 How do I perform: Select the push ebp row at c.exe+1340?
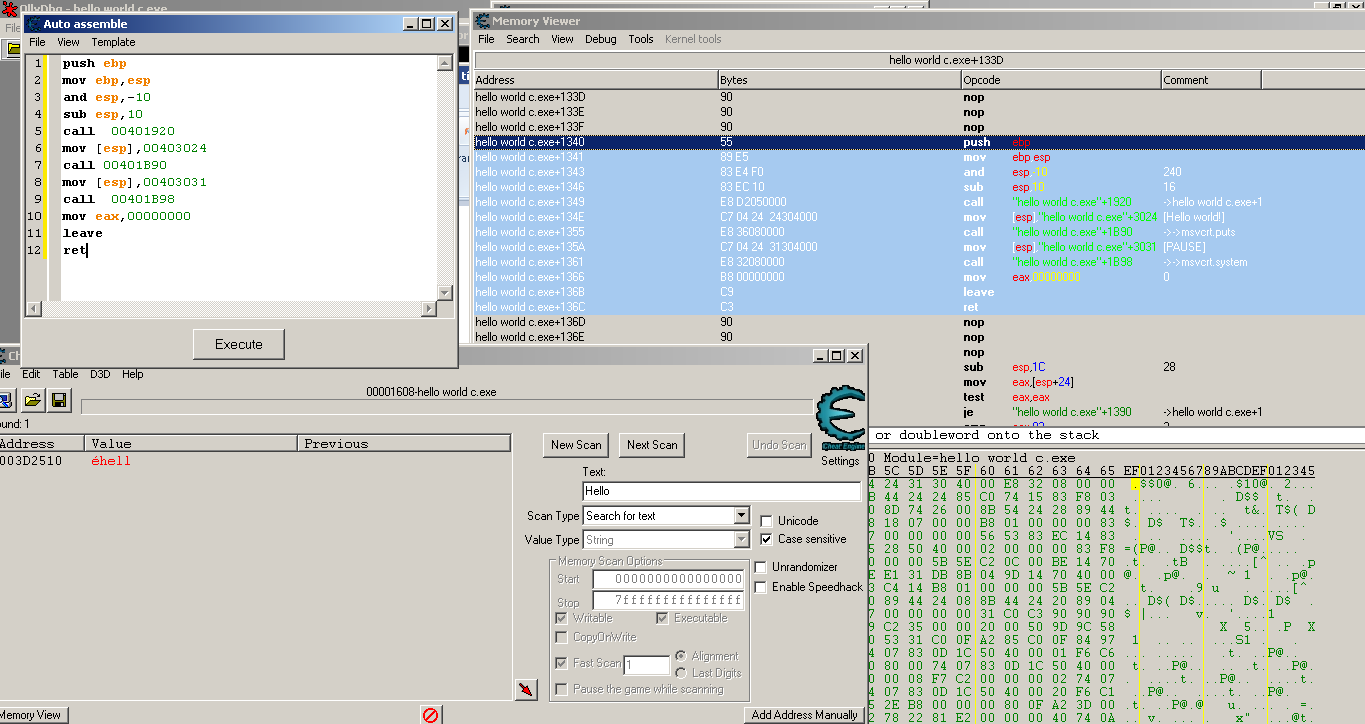tap(918, 142)
